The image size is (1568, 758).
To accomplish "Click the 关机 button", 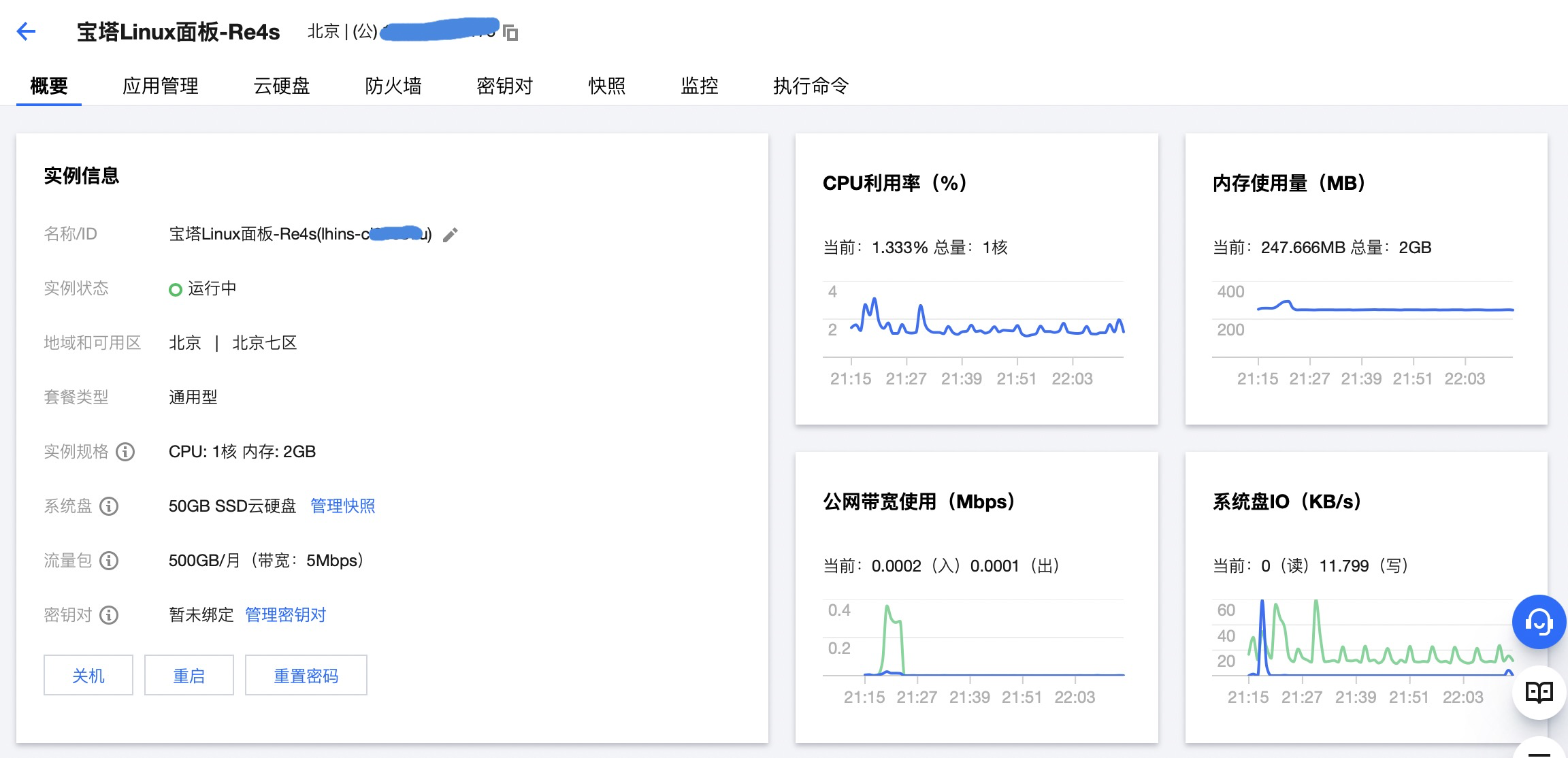I will tap(88, 676).
